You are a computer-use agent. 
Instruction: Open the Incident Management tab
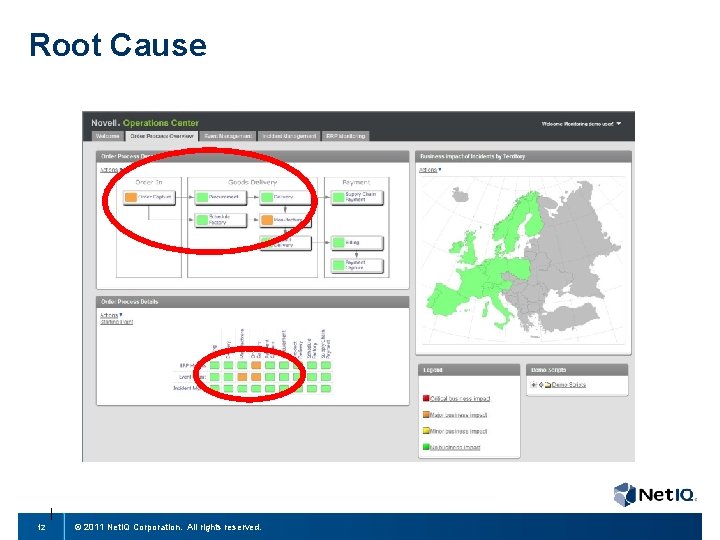click(x=289, y=136)
